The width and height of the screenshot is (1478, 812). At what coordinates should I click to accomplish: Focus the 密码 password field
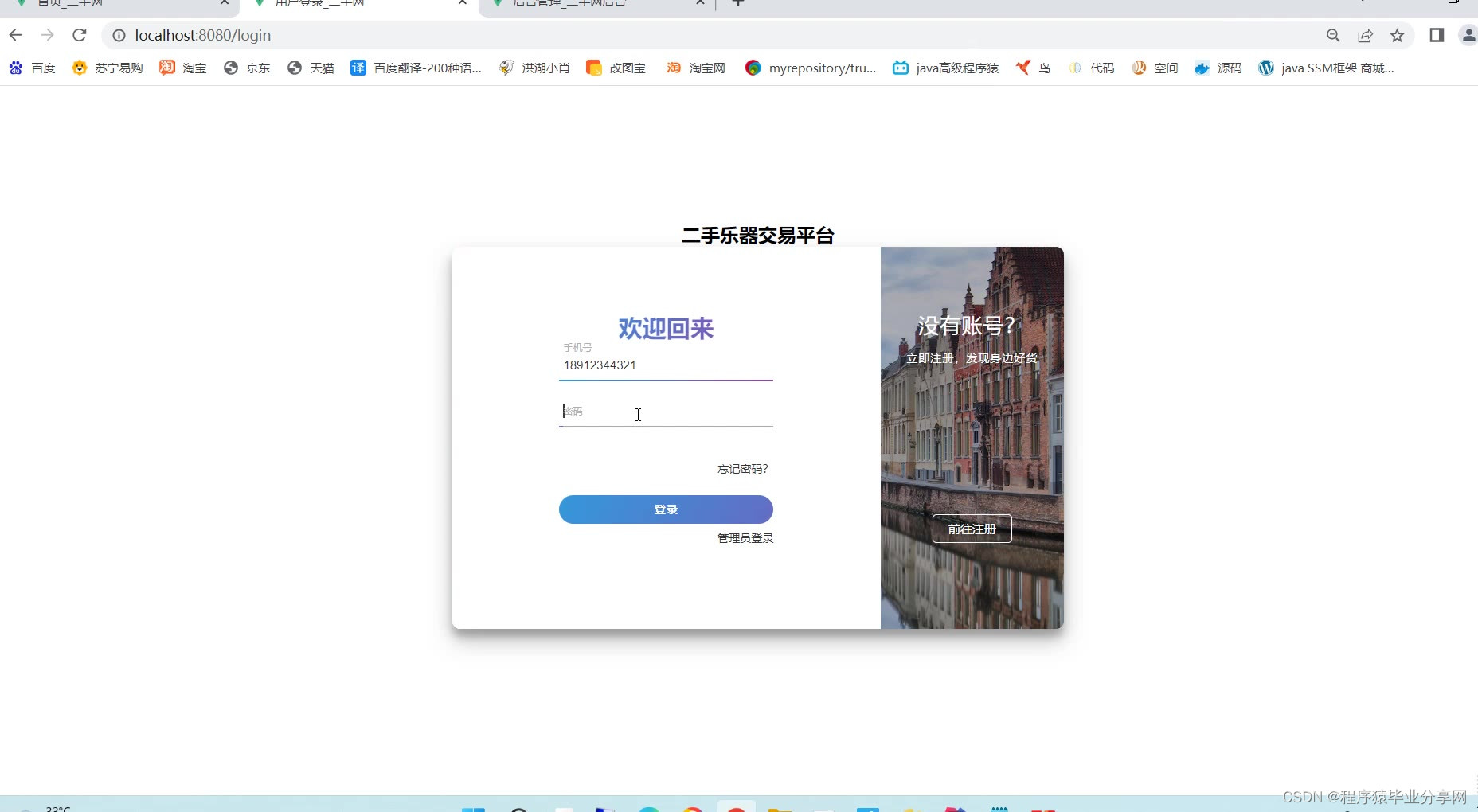point(666,412)
